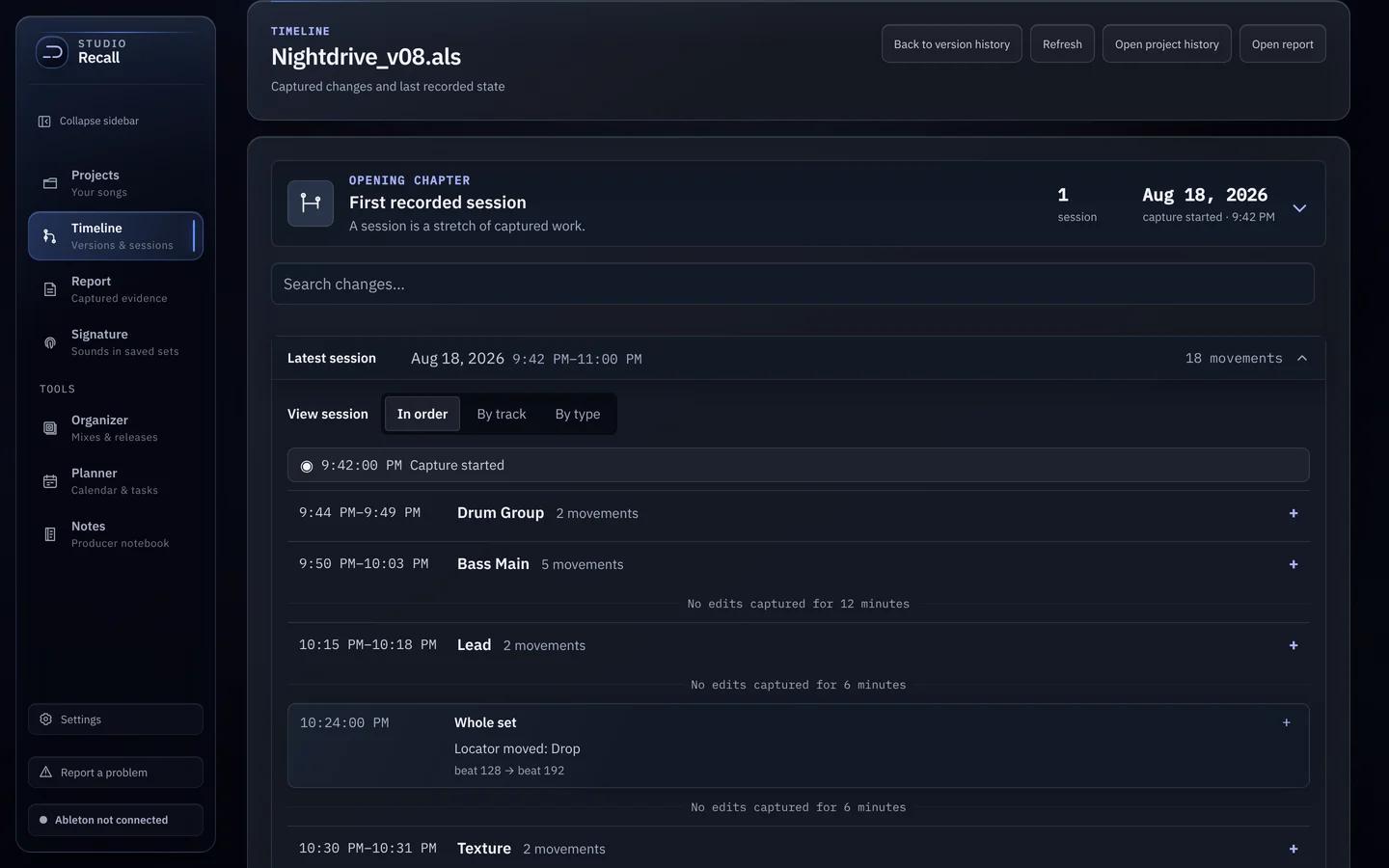Click Back to version history button
This screenshot has height=868, width=1389.
tap(952, 44)
